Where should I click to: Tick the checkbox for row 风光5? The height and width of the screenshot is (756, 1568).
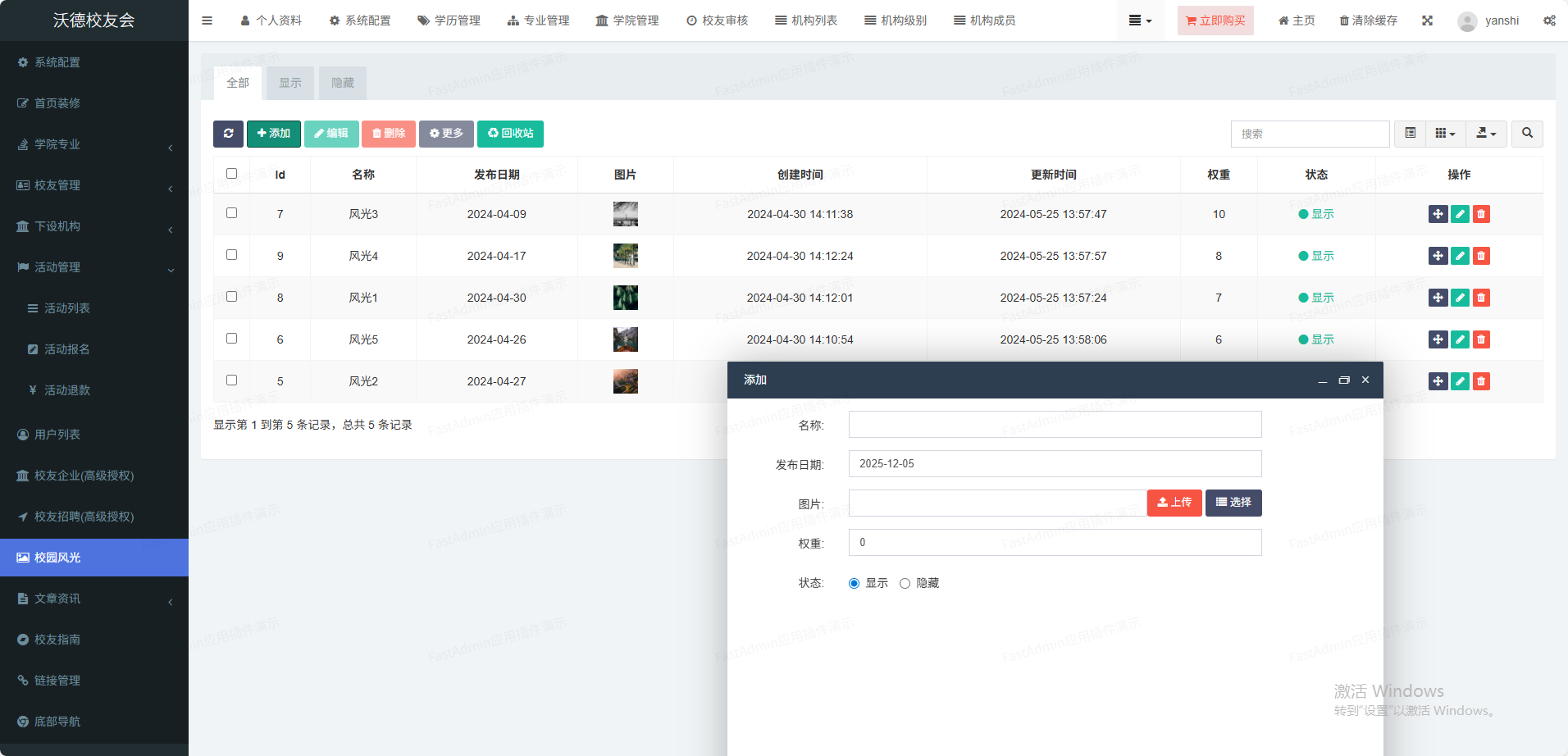tap(231, 339)
